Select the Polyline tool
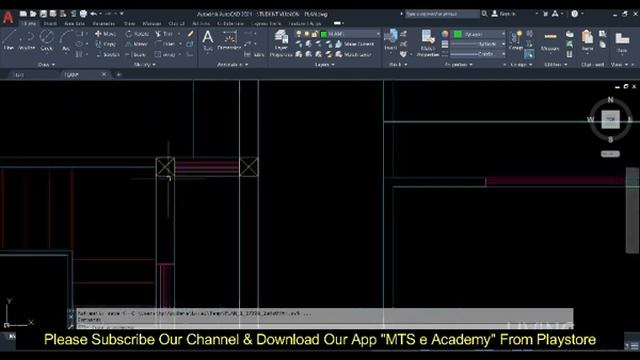 27,40
